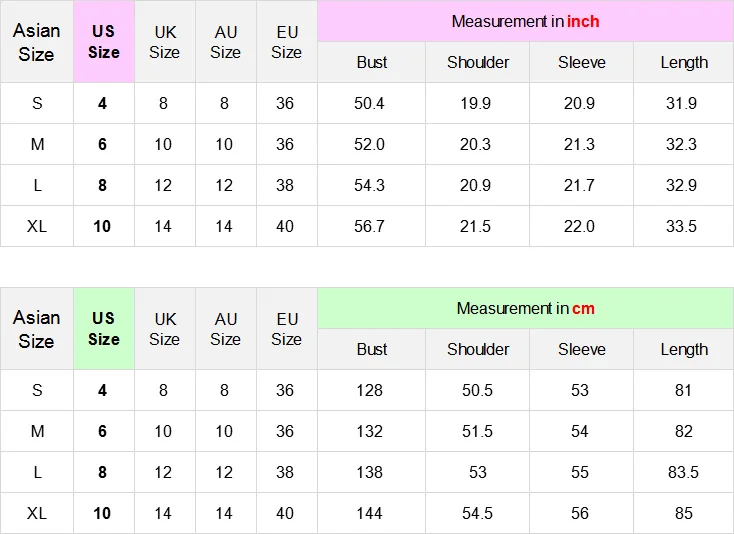Viewport: 734px width, 534px height.
Task: Select the shoulder value 50.5
Action: [477, 390]
